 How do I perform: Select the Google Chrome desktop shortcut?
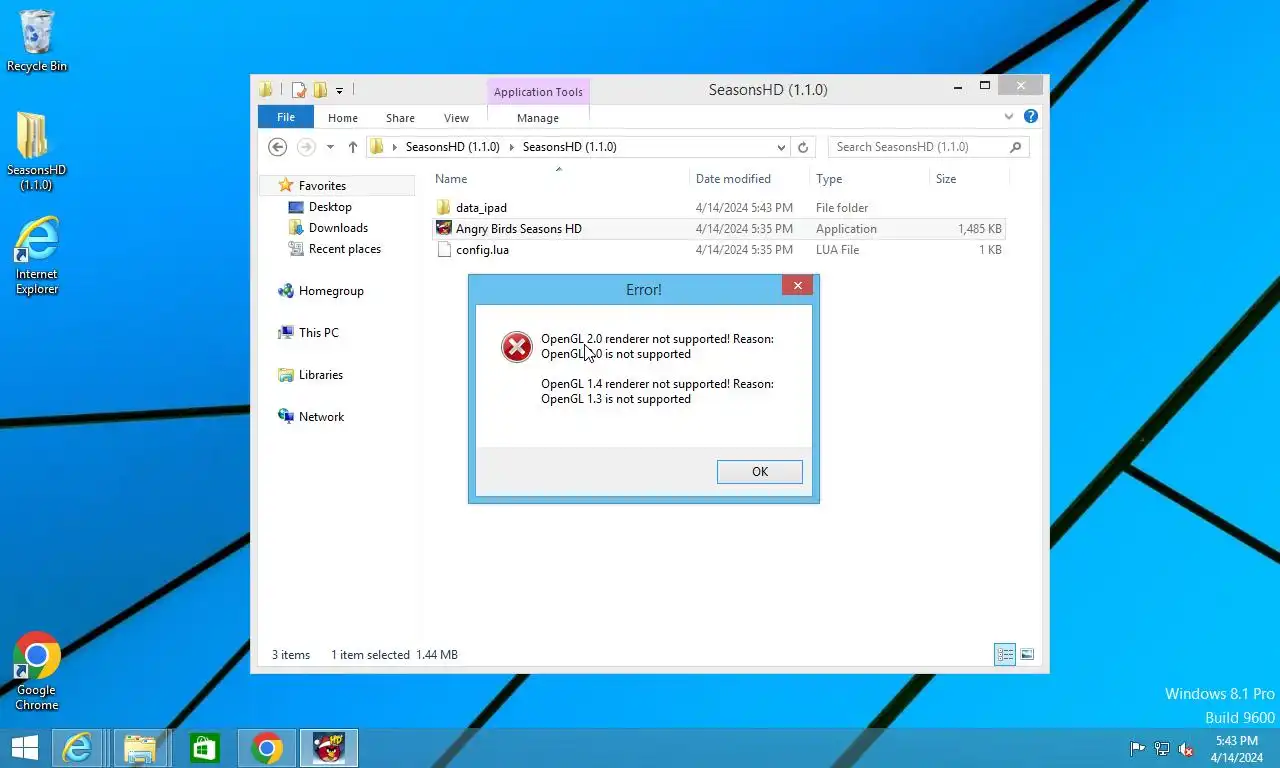coord(37,671)
